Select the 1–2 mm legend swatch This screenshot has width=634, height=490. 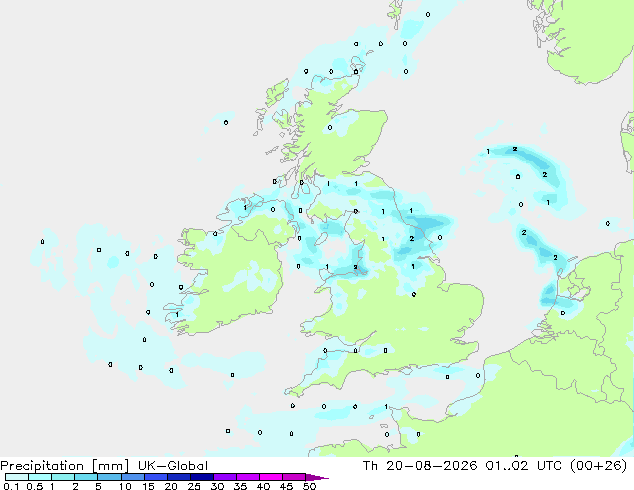point(63,477)
